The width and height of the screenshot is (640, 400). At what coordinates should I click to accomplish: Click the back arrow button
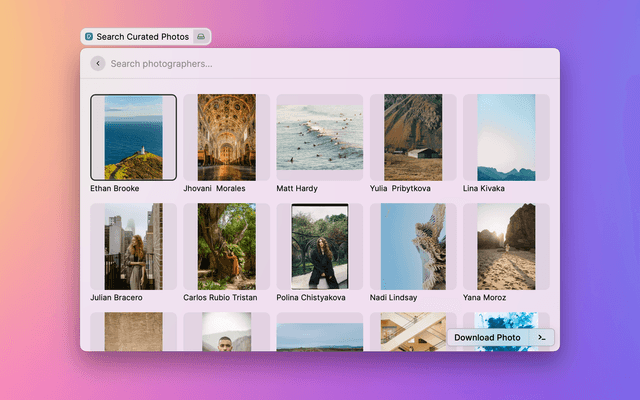[x=97, y=63]
